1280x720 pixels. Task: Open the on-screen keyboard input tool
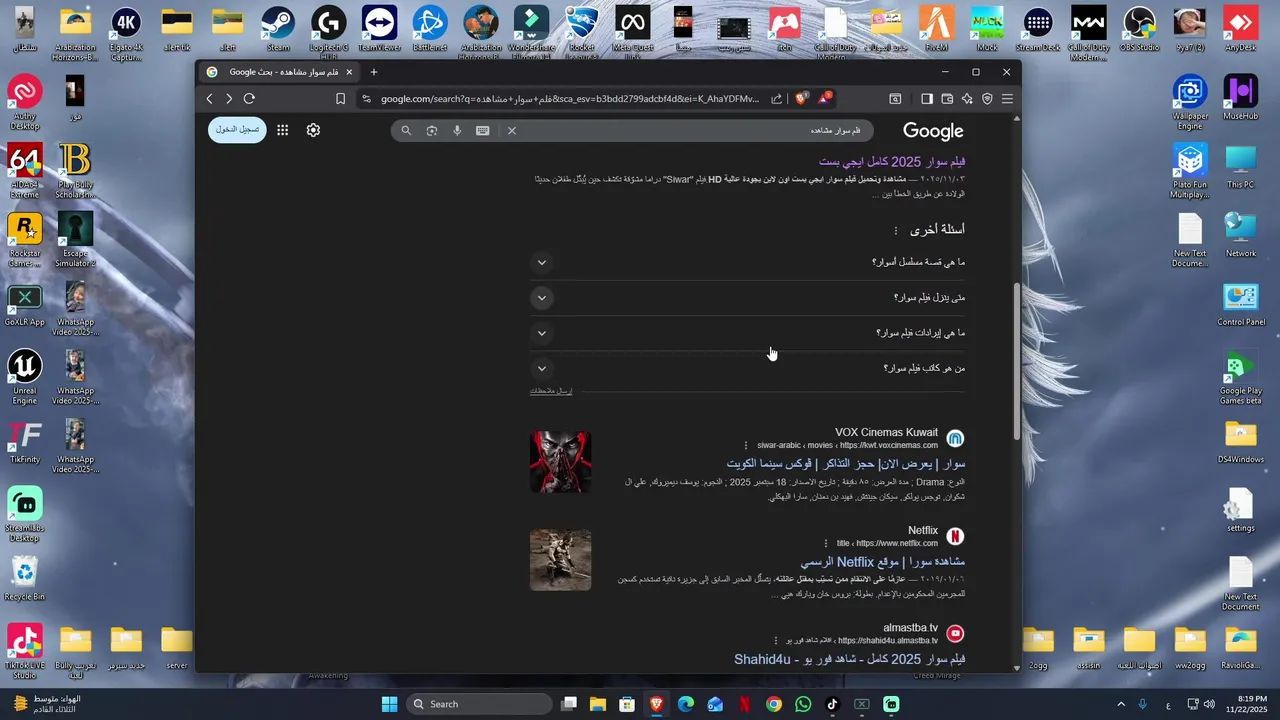[x=483, y=130]
